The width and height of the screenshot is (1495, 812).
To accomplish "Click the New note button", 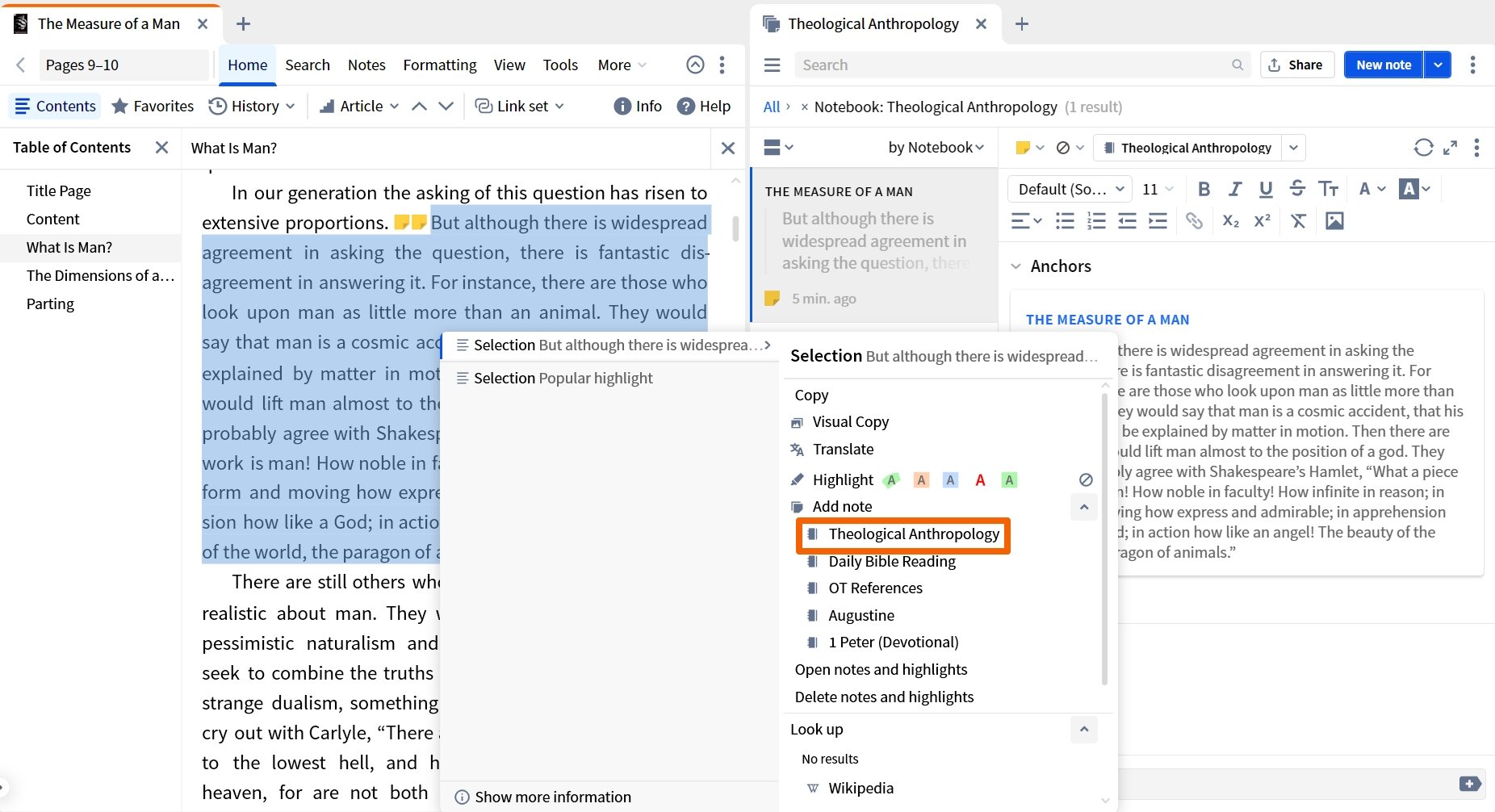I will [1384, 65].
